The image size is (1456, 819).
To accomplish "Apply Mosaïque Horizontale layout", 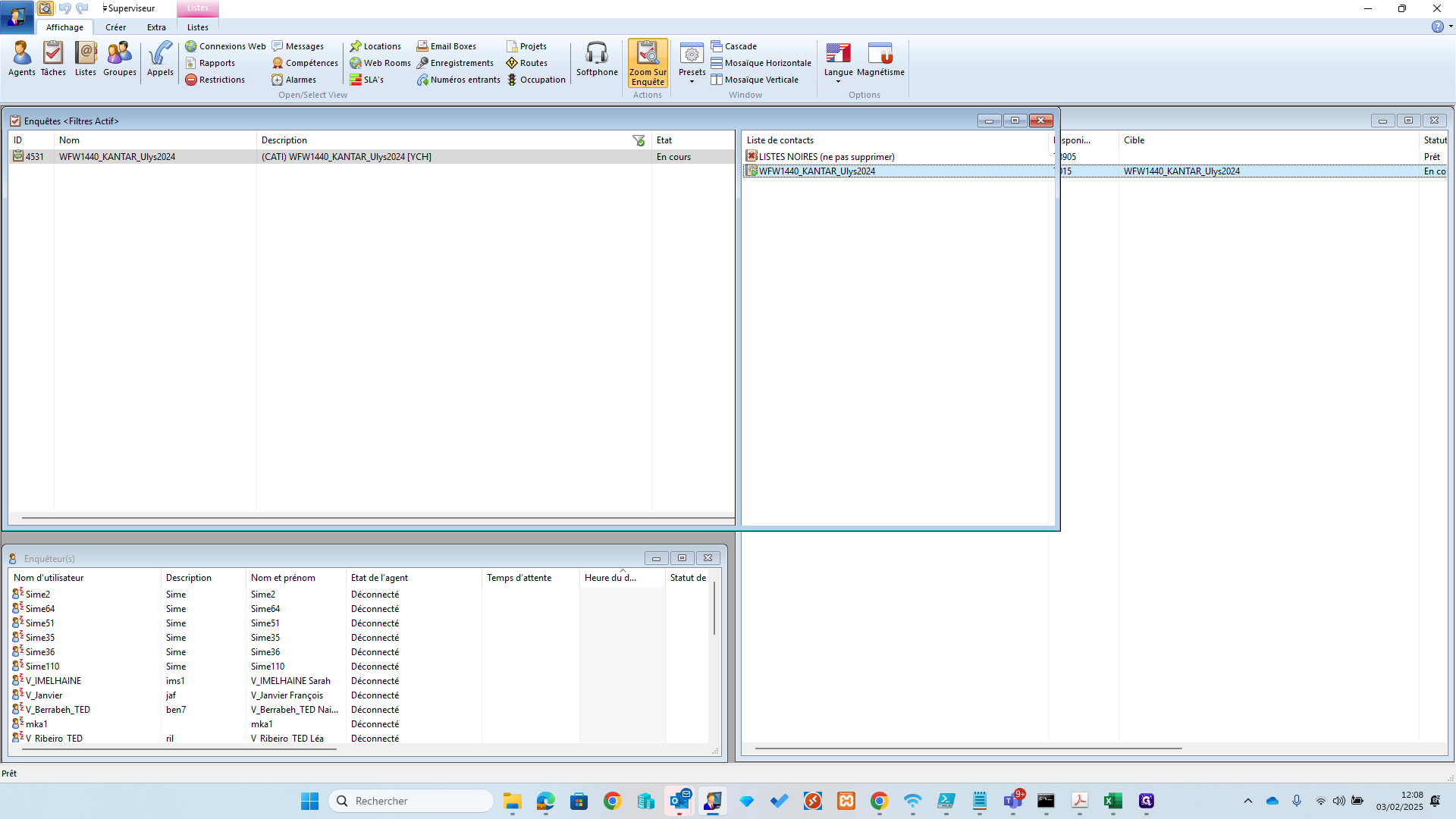I will 761,63.
